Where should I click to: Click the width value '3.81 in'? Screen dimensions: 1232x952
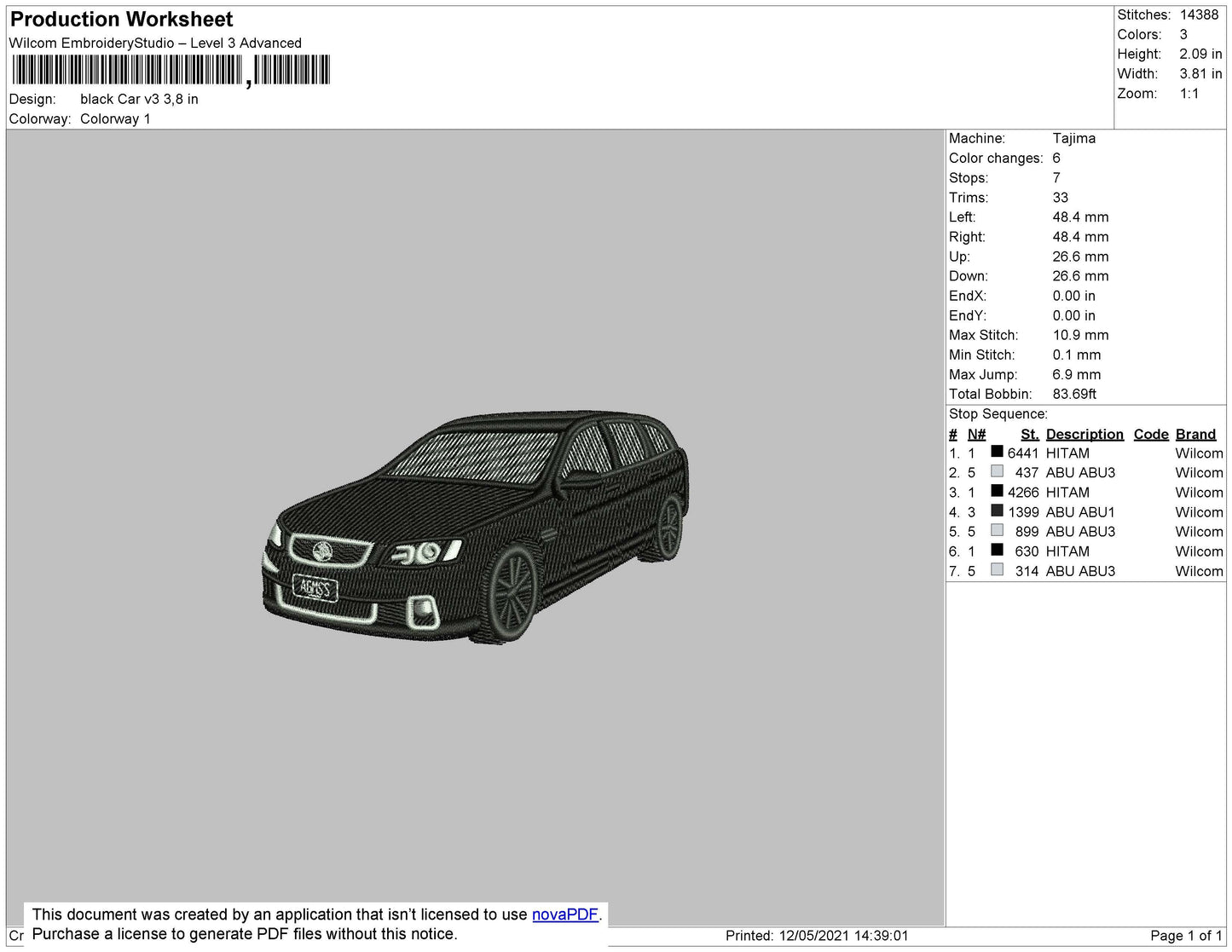click(1200, 74)
